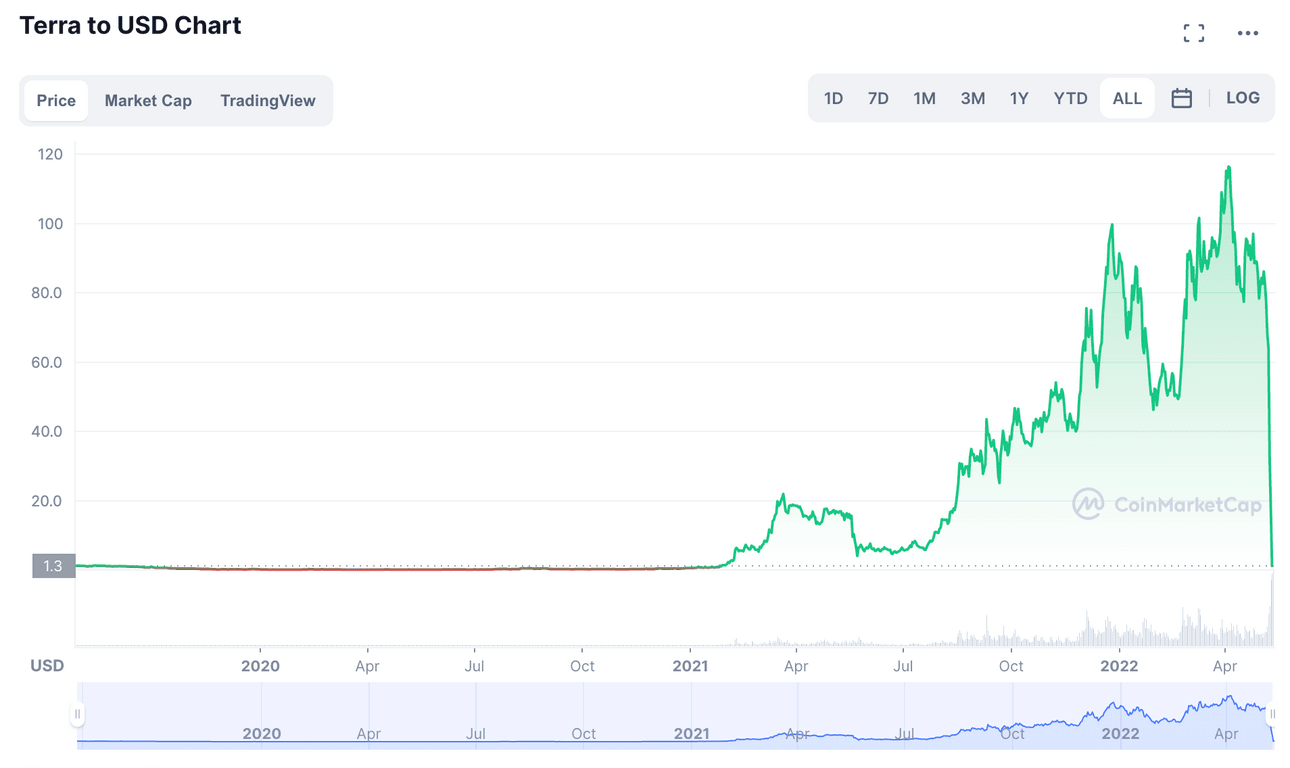Image resolution: width=1290 pixels, height=768 pixels.
Task: Click the CoinMarketCap watermark logo
Action: (1166, 504)
